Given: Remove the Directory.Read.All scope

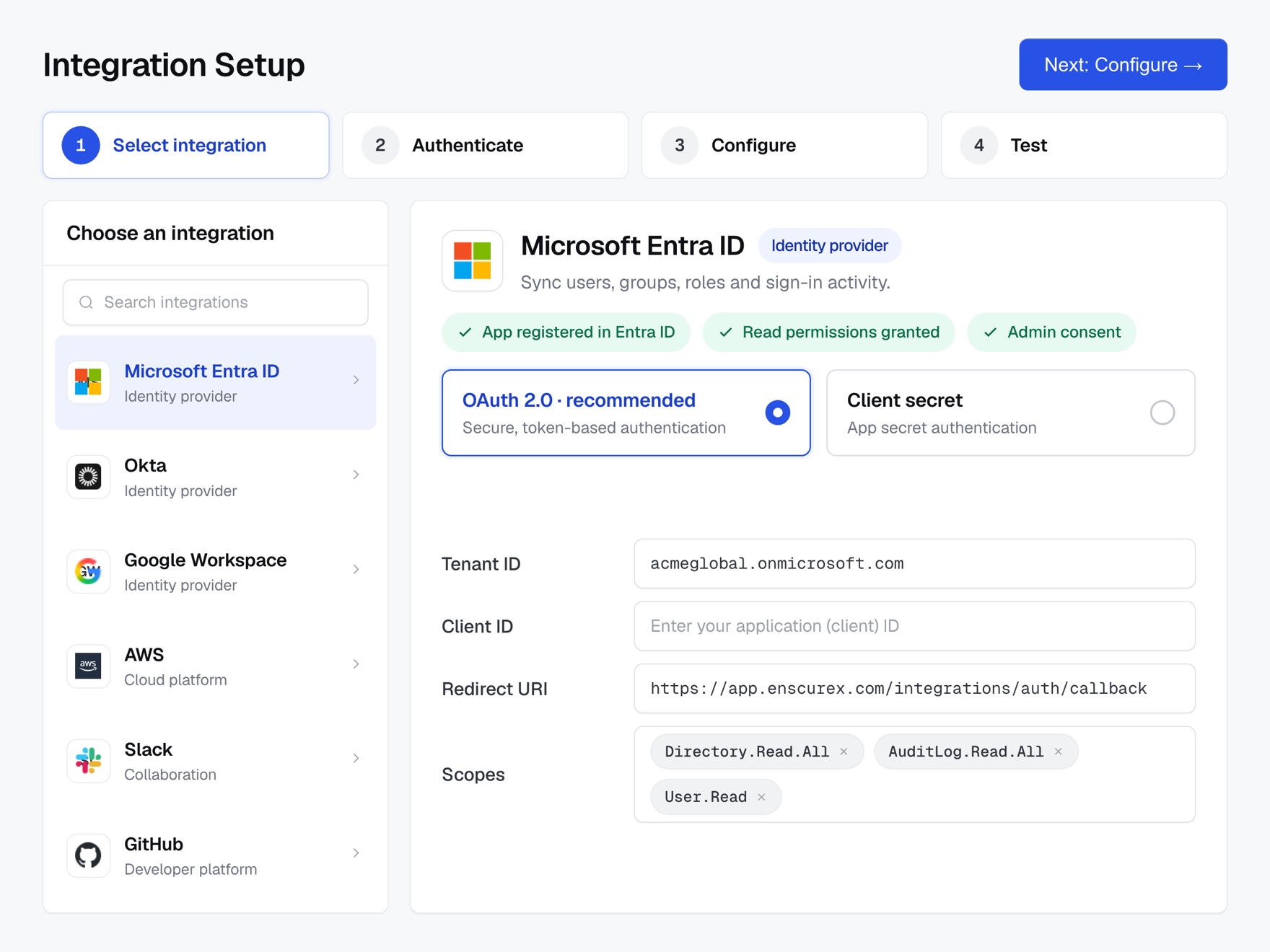Looking at the screenshot, I should [x=844, y=752].
